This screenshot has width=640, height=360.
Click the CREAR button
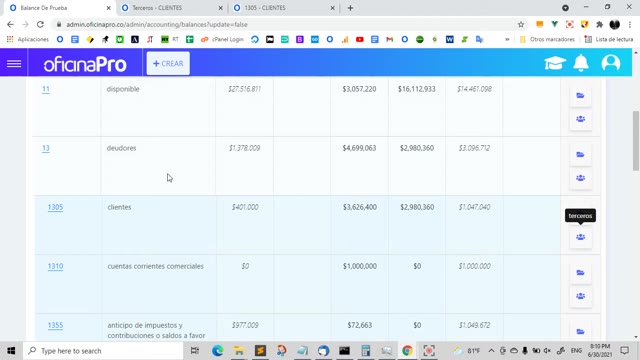point(168,63)
